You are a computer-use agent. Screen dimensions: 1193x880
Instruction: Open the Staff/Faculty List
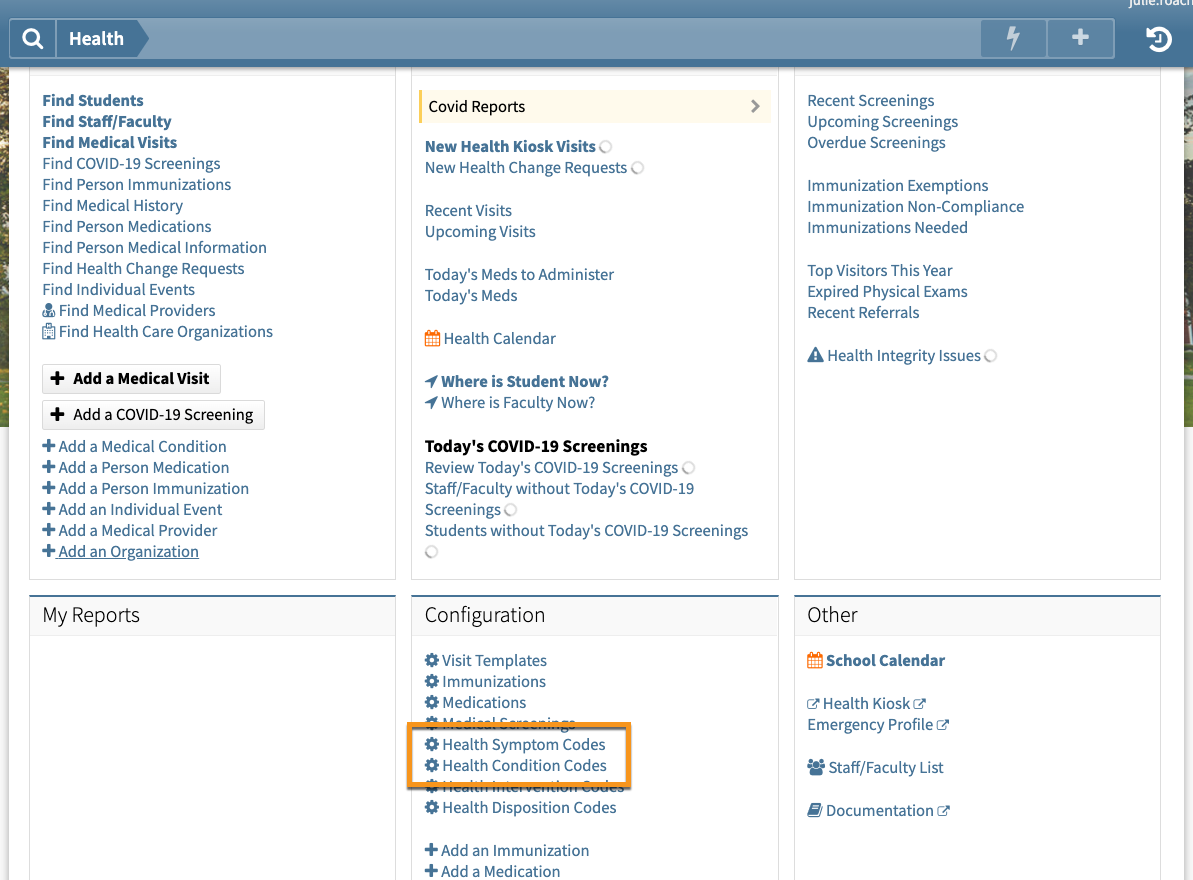[885, 768]
